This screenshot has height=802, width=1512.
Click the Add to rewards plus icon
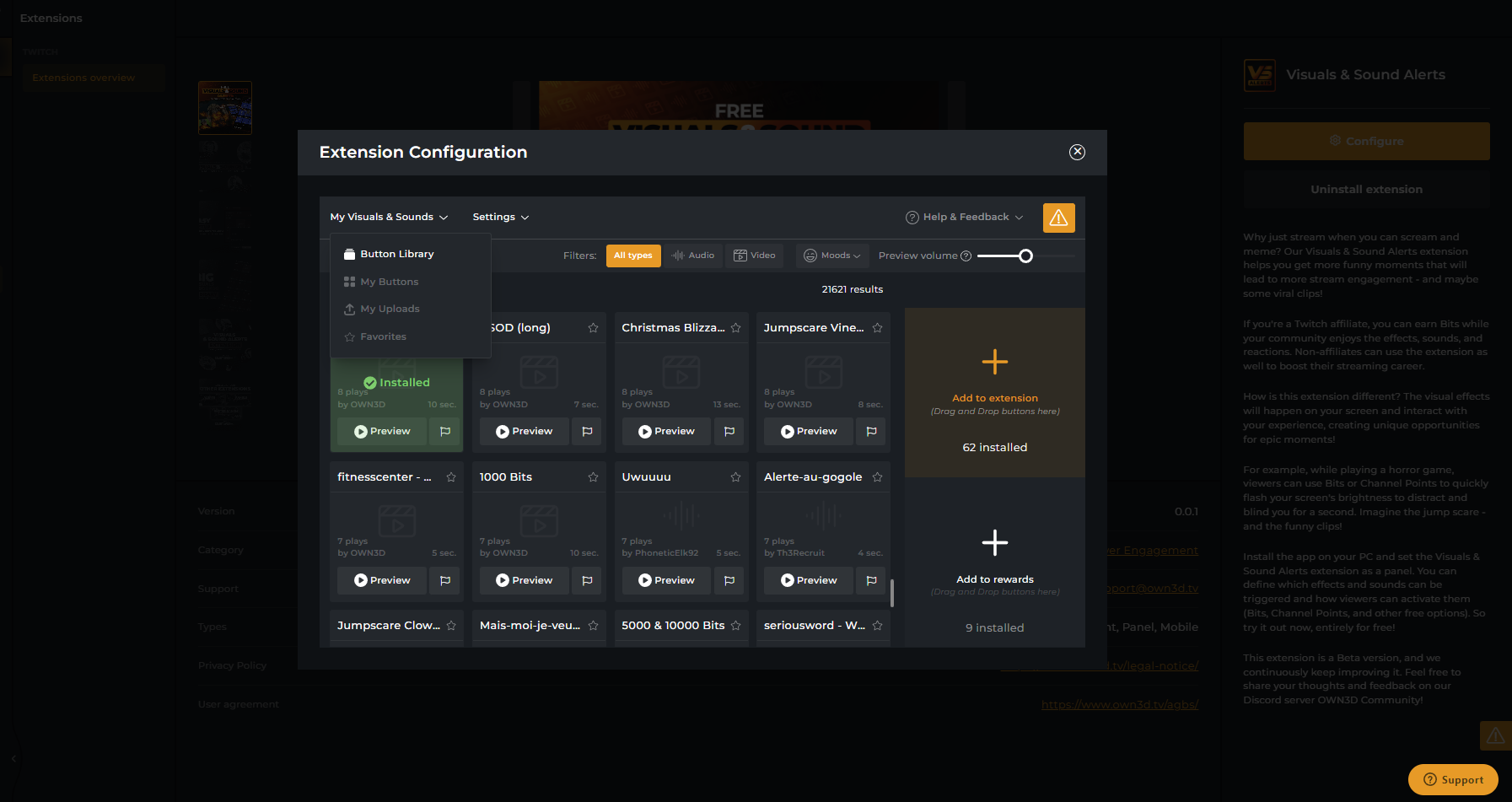pyautogui.click(x=995, y=542)
